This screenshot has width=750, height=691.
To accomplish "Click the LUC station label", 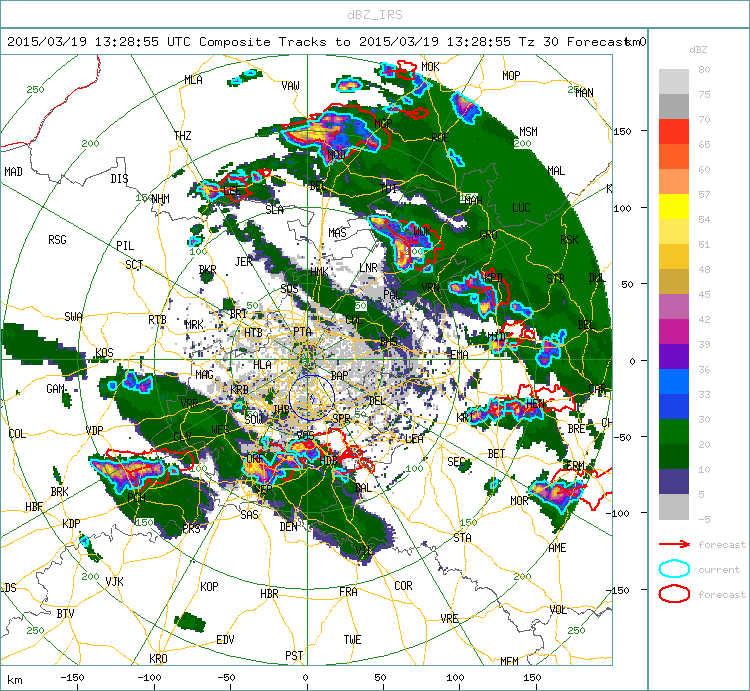I will tap(521, 208).
